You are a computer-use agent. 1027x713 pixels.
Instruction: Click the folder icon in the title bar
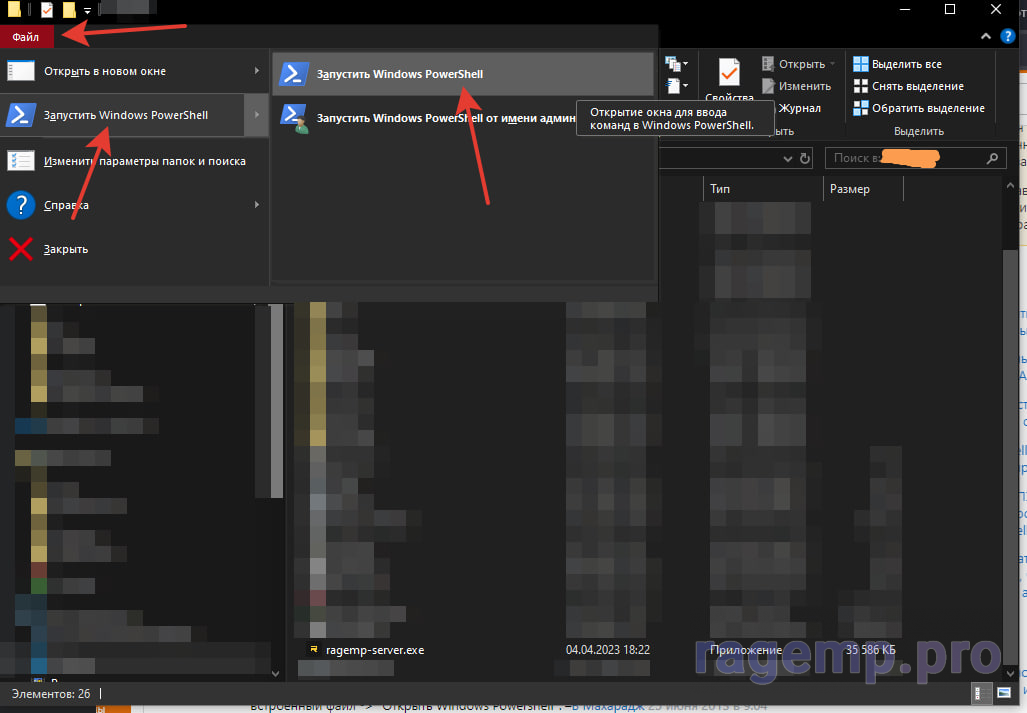(x=14, y=9)
